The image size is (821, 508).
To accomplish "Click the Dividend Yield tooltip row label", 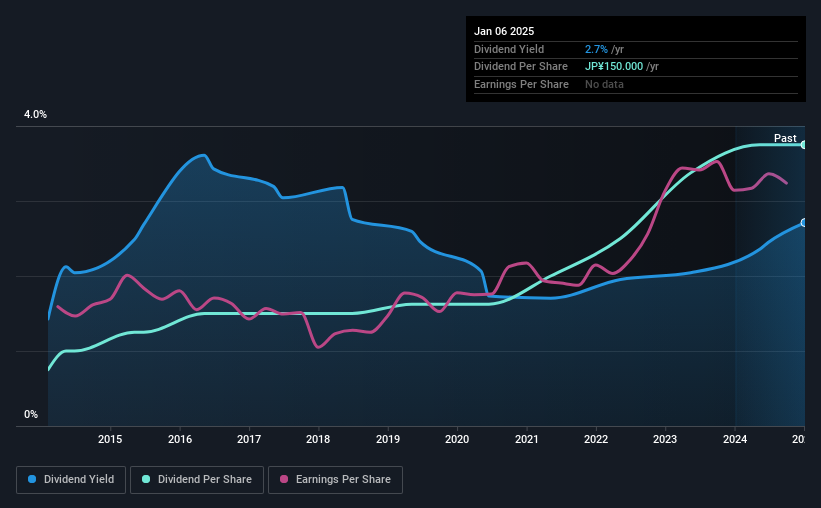I will click(509, 49).
